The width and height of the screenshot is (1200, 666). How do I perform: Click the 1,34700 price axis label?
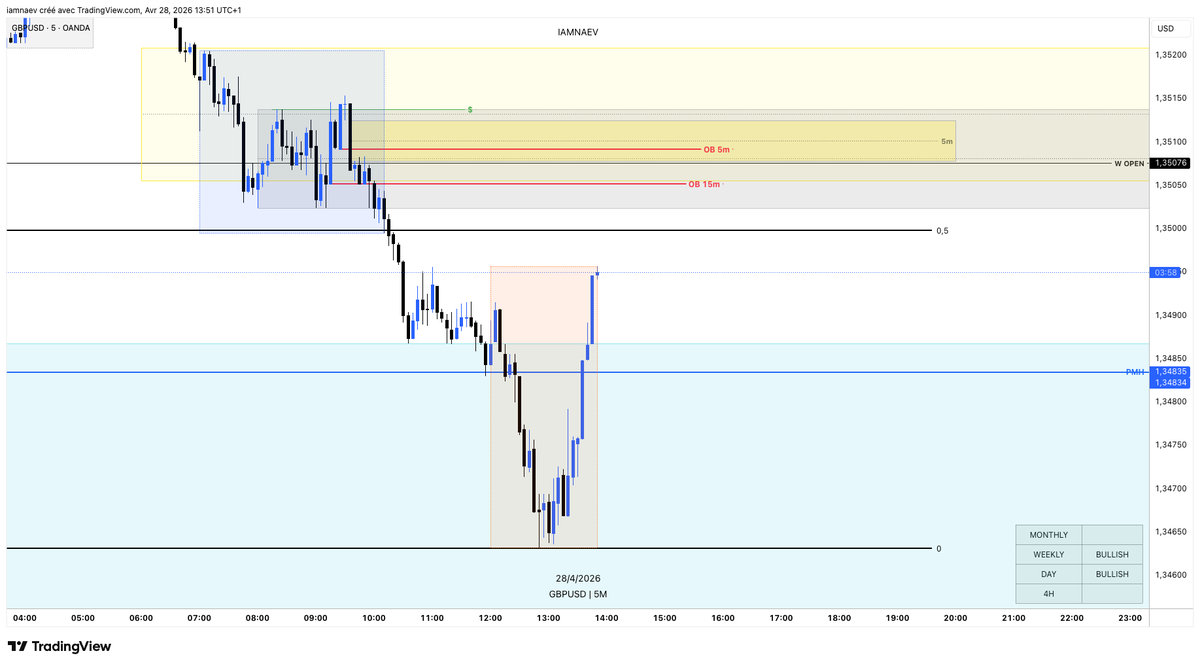[x=1171, y=488]
